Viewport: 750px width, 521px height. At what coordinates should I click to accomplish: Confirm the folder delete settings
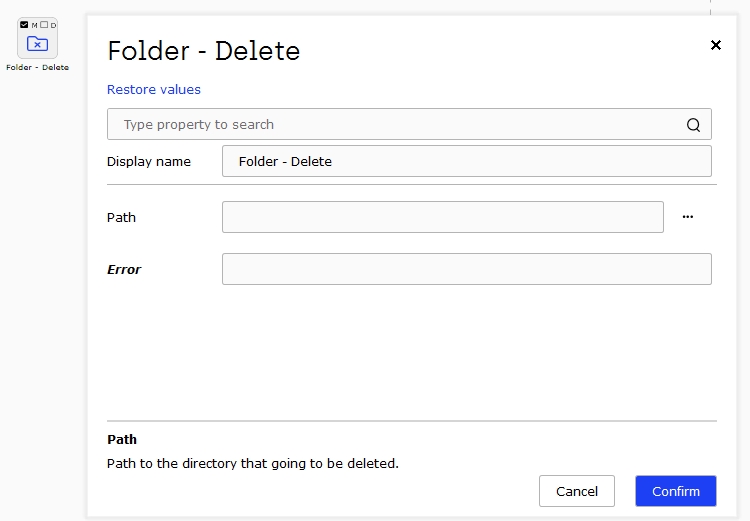pos(676,491)
